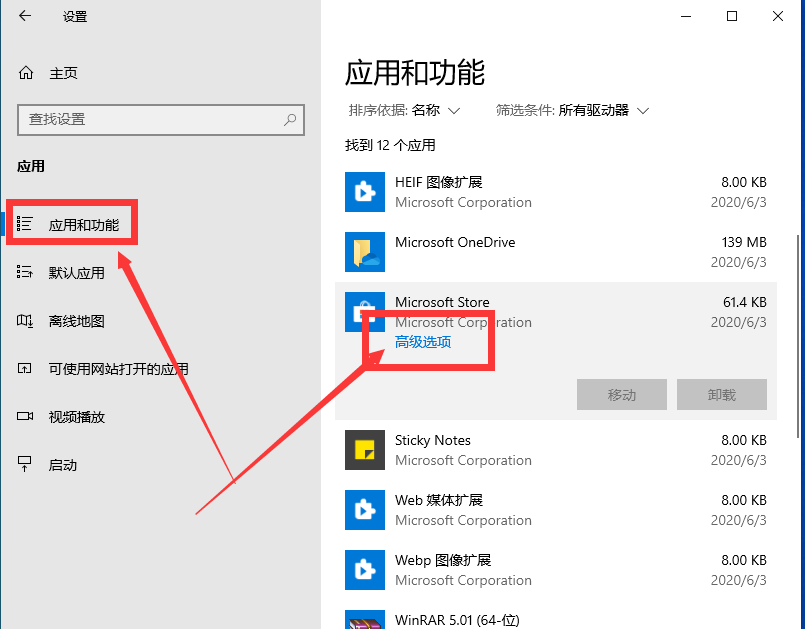Click the Sticky Notes app icon
Viewport: 805px width, 629px height.
coord(365,450)
